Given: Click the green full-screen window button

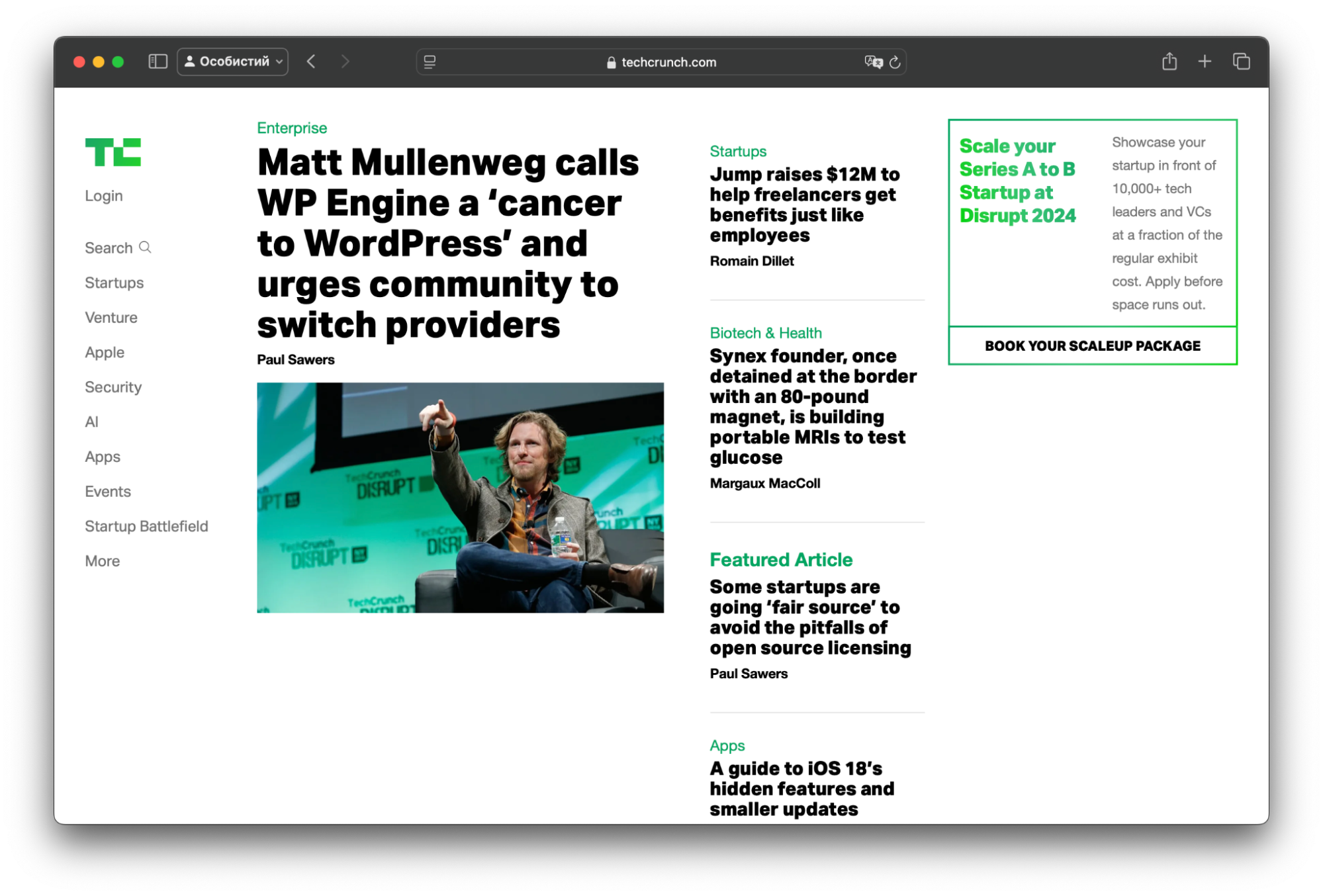Looking at the screenshot, I should pos(118,62).
